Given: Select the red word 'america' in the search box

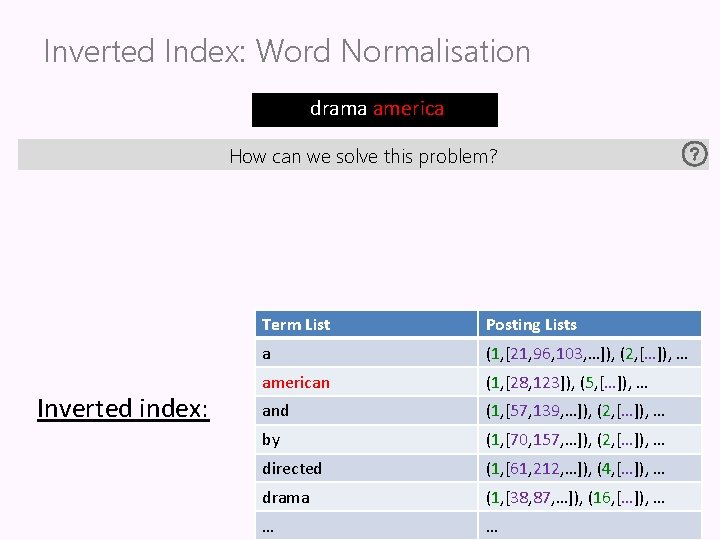Looking at the screenshot, I should click(409, 109).
